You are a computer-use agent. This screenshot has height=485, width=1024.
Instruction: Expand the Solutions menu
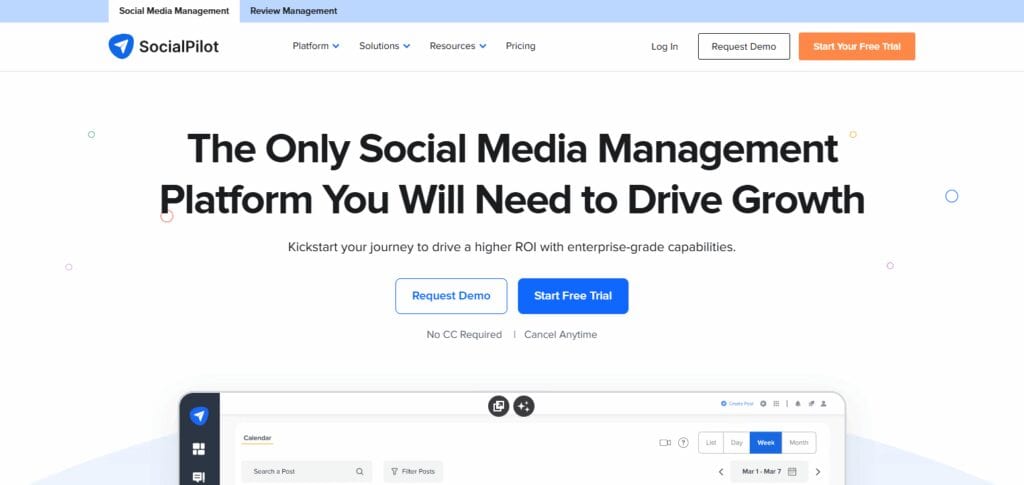pos(385,46)
